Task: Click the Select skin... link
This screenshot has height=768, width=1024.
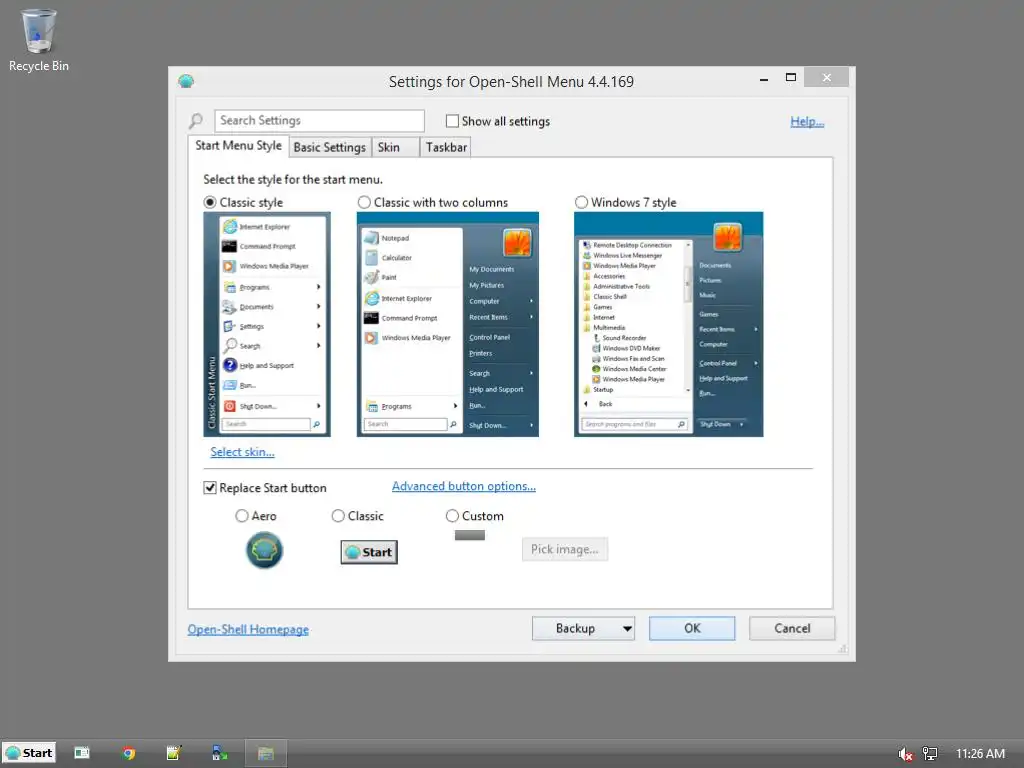Action: click(x=242, y=452)
